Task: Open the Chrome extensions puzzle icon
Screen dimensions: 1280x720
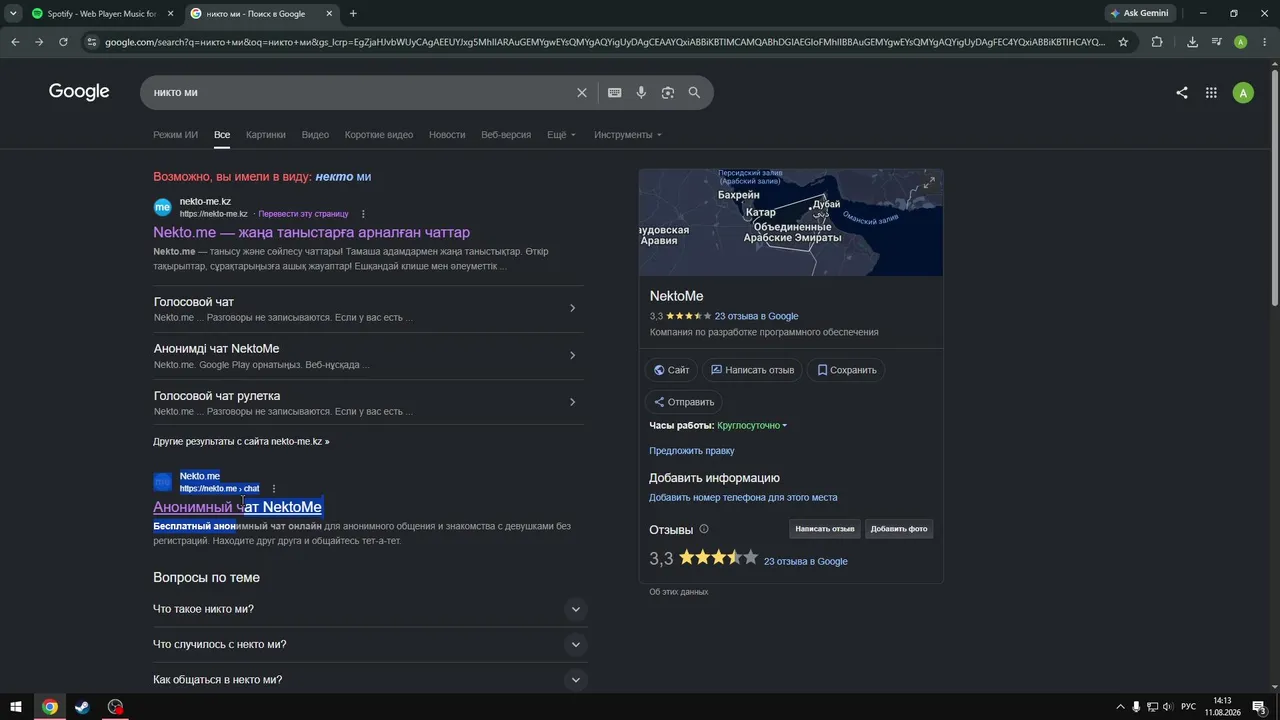Action: (x=1157, y=42)
